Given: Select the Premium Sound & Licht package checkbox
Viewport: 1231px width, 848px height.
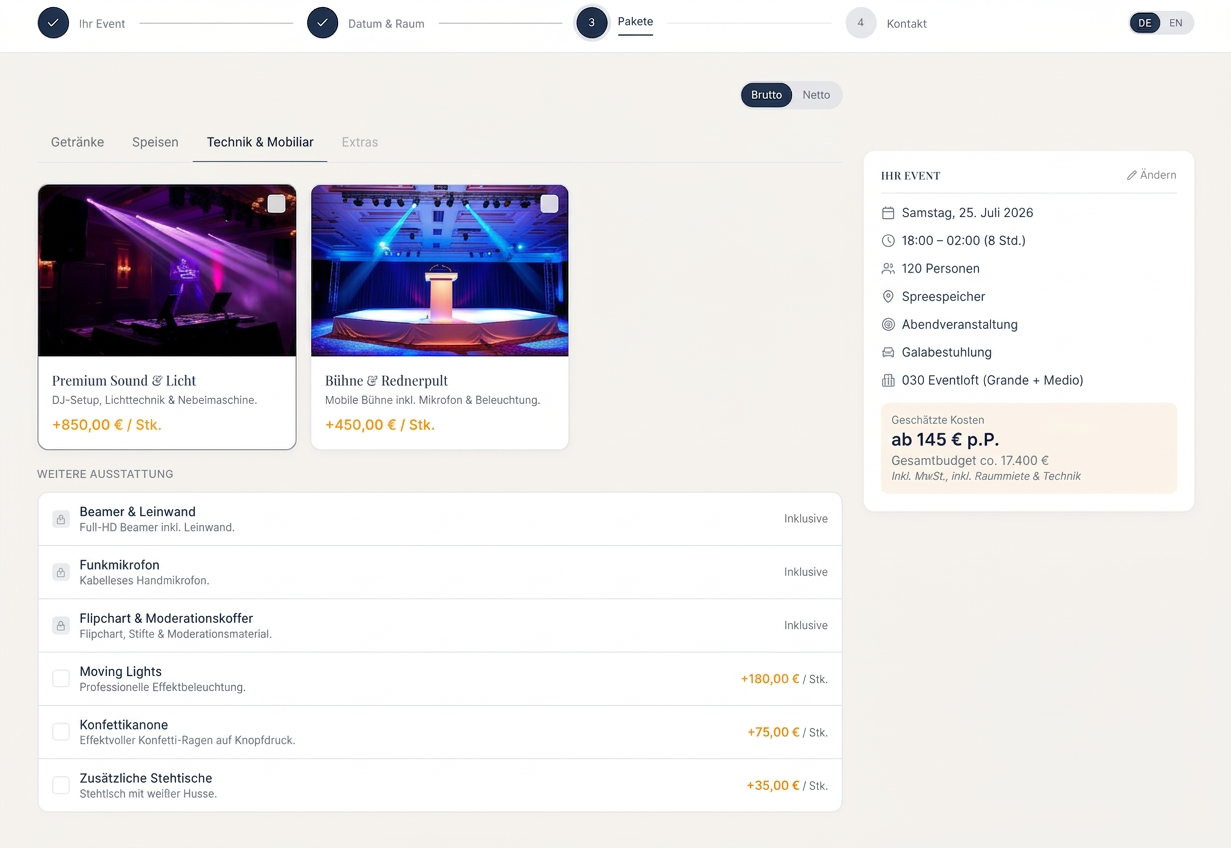Looking at the screenshot, I should coord(276,203).
